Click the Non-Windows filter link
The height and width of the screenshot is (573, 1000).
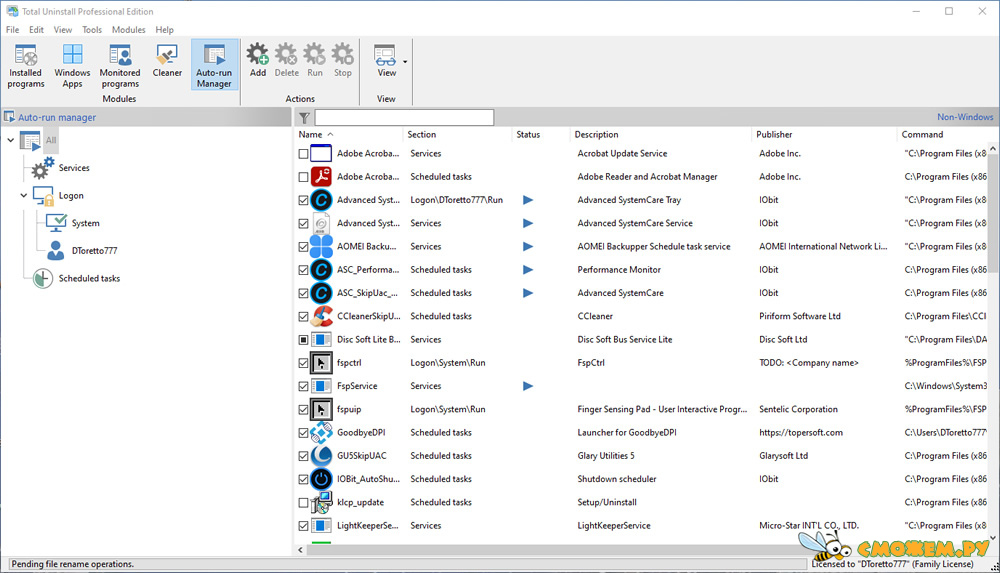point(965,117)
